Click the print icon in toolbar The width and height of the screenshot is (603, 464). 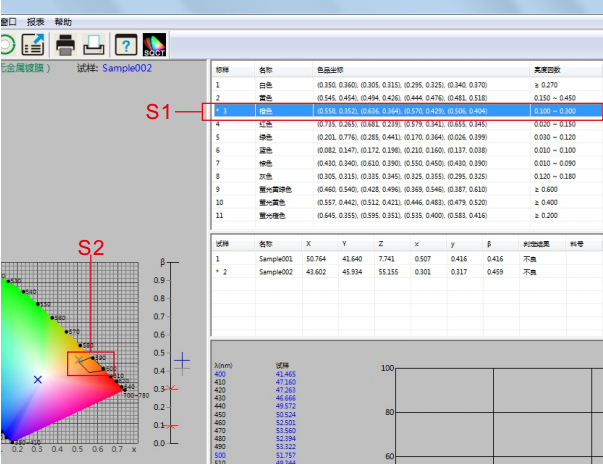pos(66,44)
